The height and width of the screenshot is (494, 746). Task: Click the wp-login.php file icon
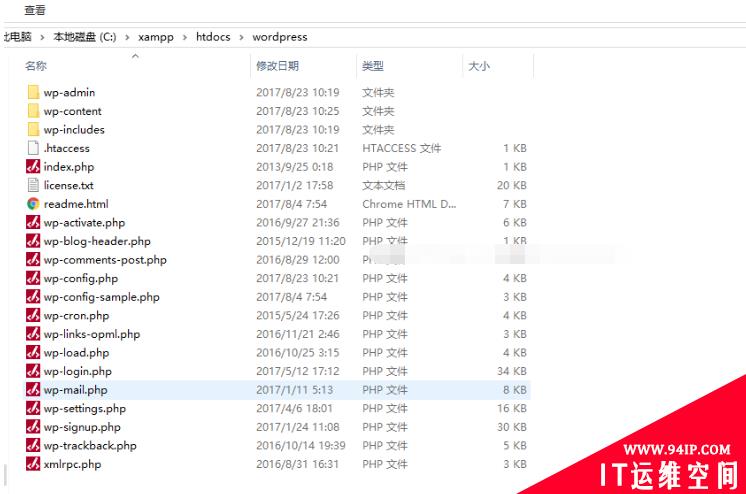tap(33, 371)
